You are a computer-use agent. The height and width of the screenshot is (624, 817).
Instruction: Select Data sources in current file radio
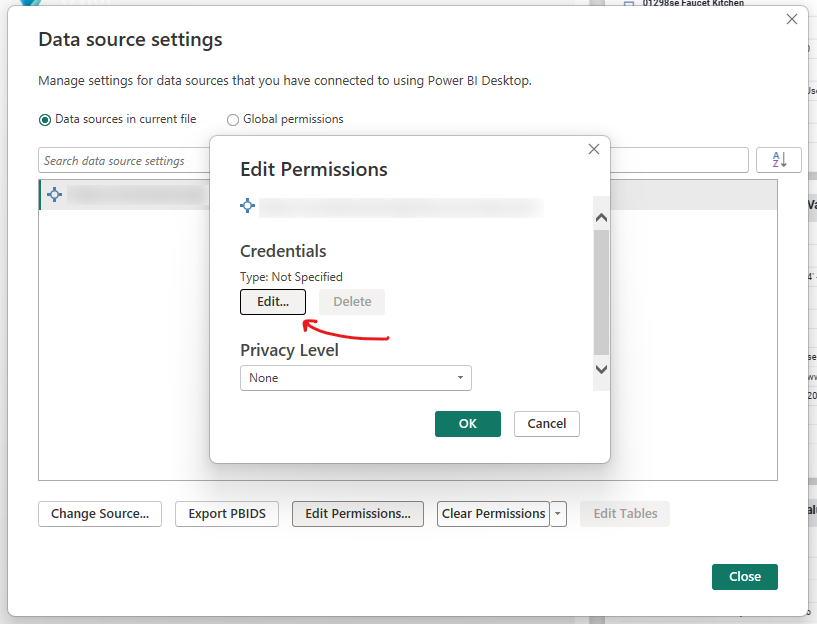coord(45,119)
